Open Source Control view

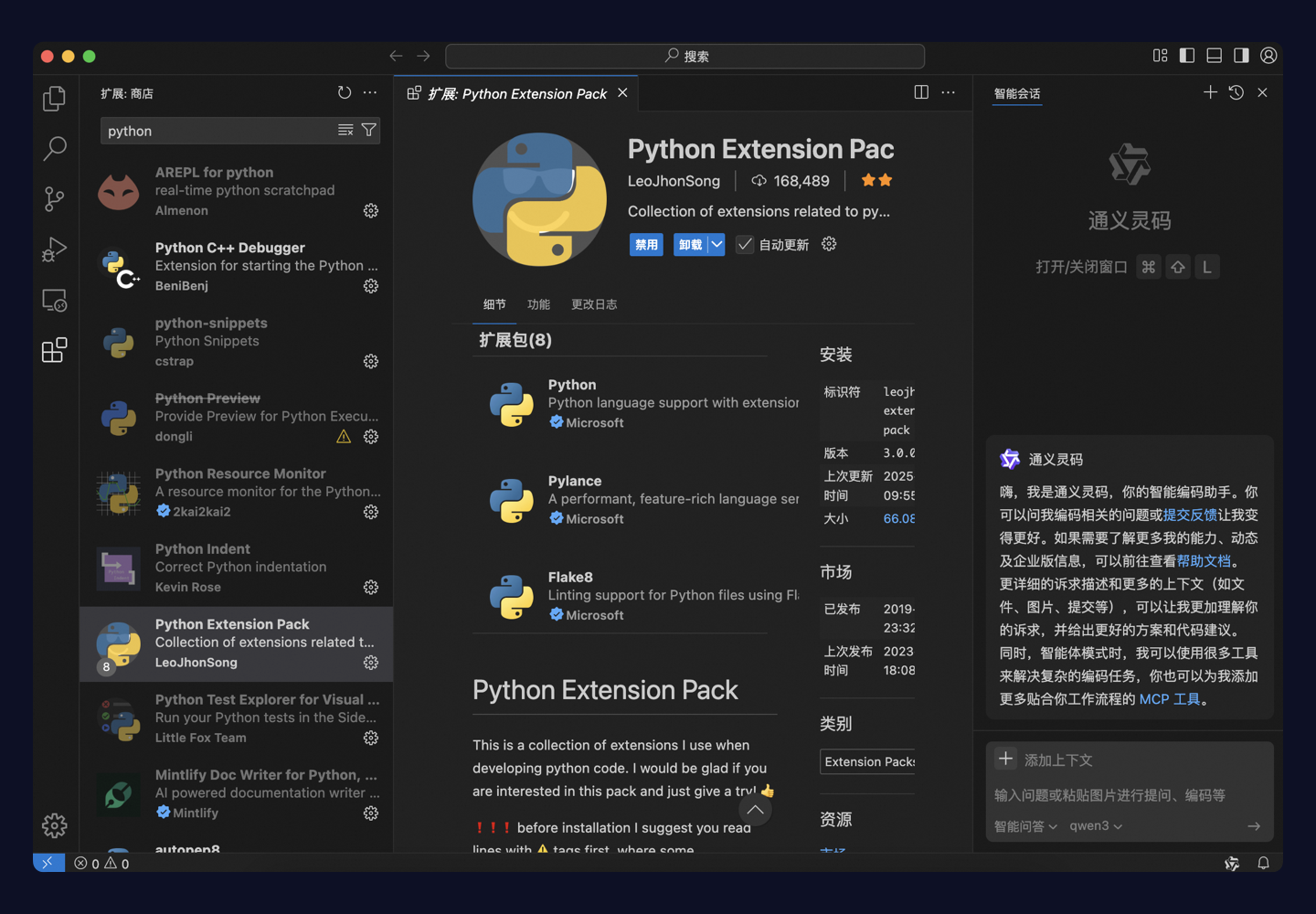[54, 198]
